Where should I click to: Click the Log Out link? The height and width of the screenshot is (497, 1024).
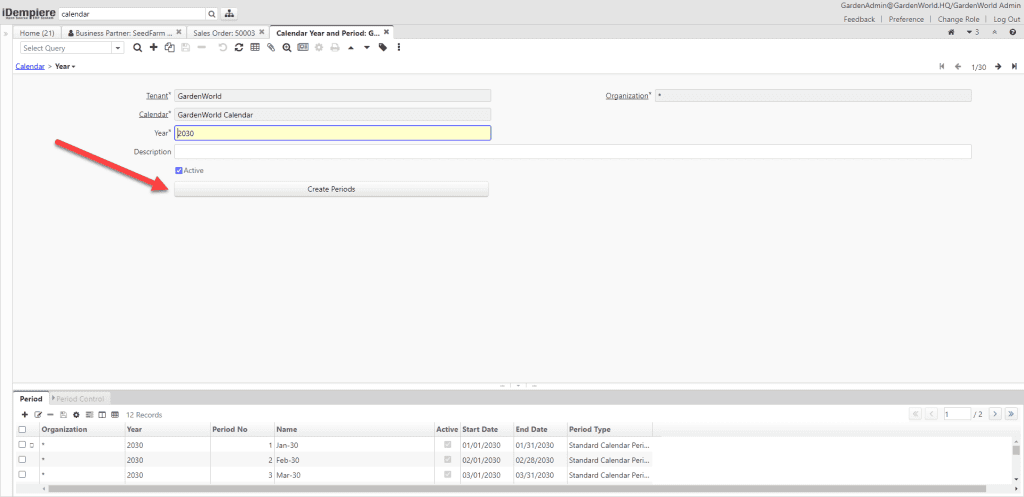click(1006, 19)
